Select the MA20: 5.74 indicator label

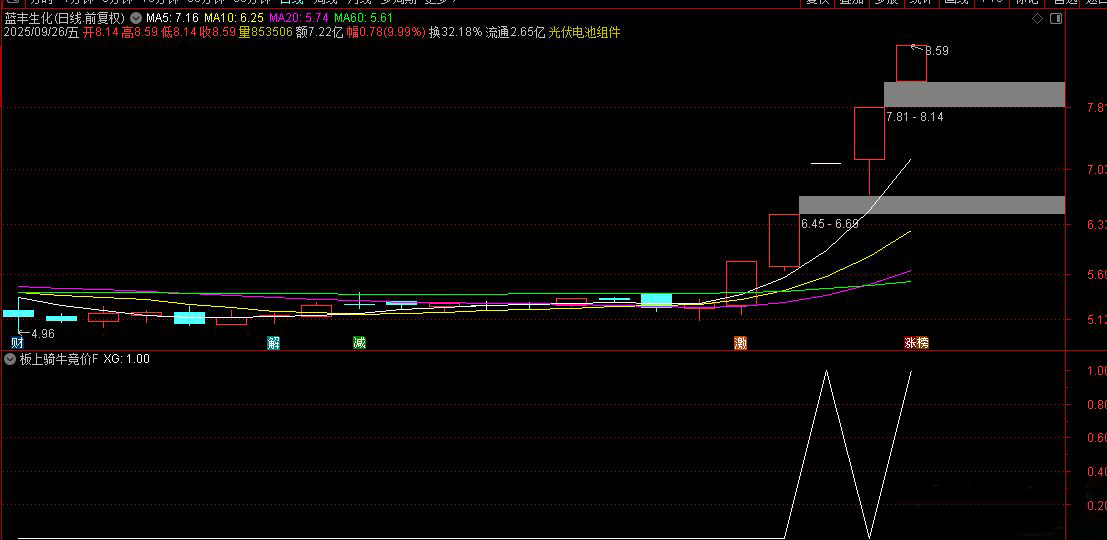301,18
